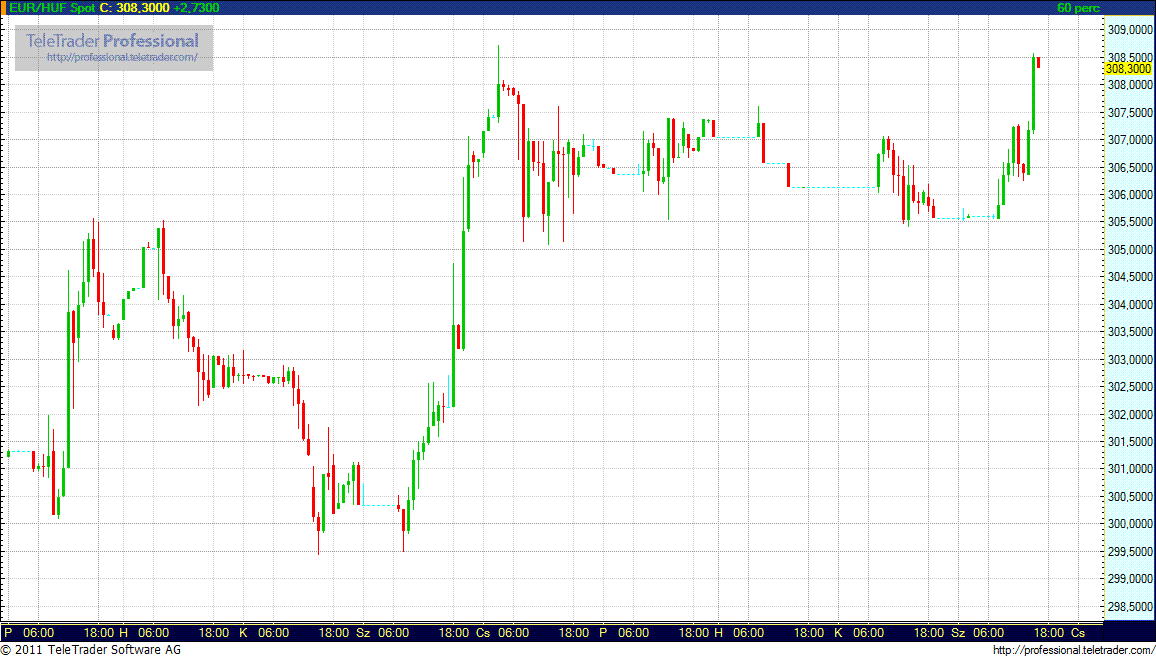Image resolution: width=1156 pixels, height=659 pixels.
Task: Click the EUR/HUF Spot chart title
Action: click(x=51, y=8)
